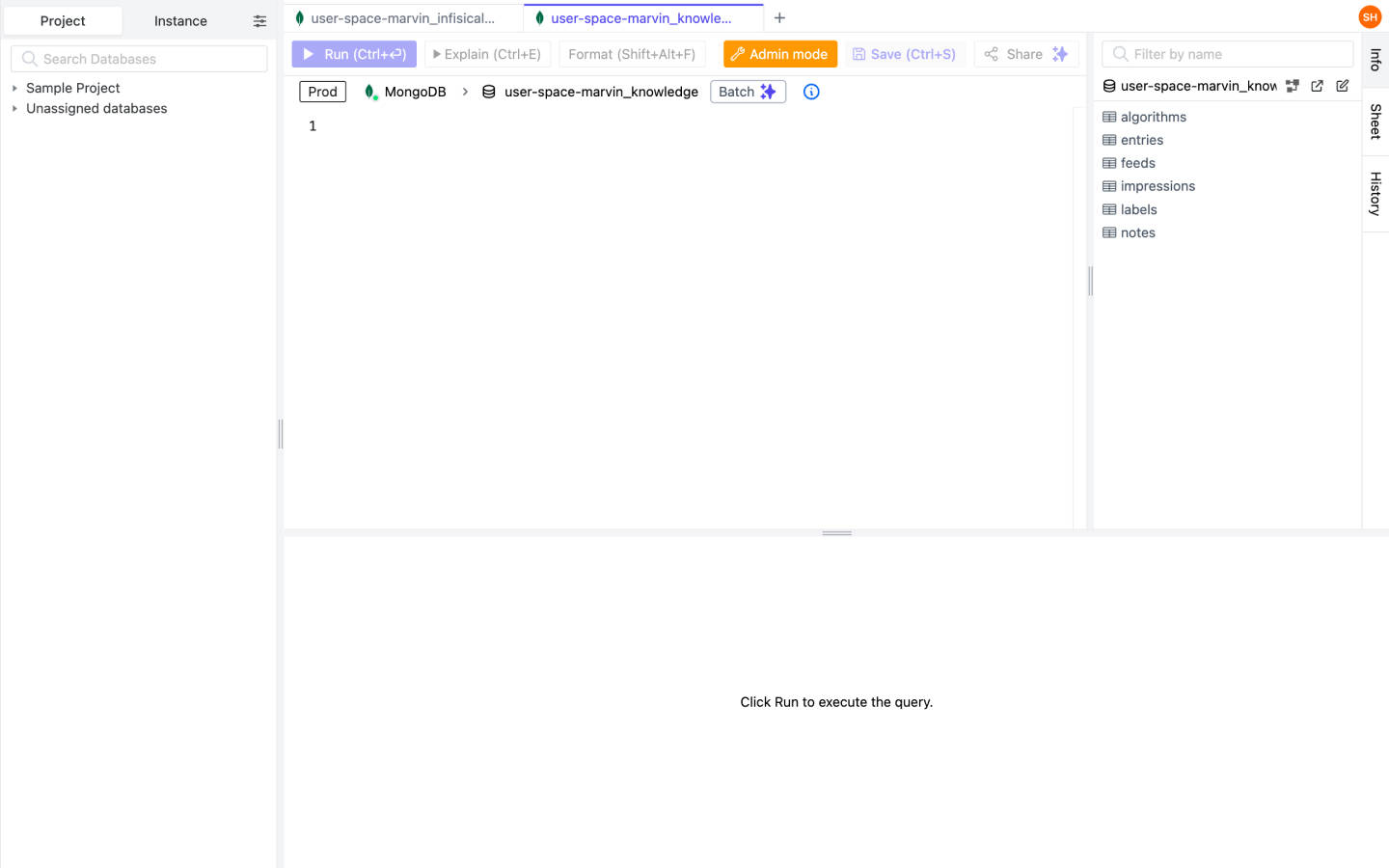Viewport: 1389px width, 868px height.
Task: Click the open-in-new-tab icon for the database
Action: tap(1318, 86)
